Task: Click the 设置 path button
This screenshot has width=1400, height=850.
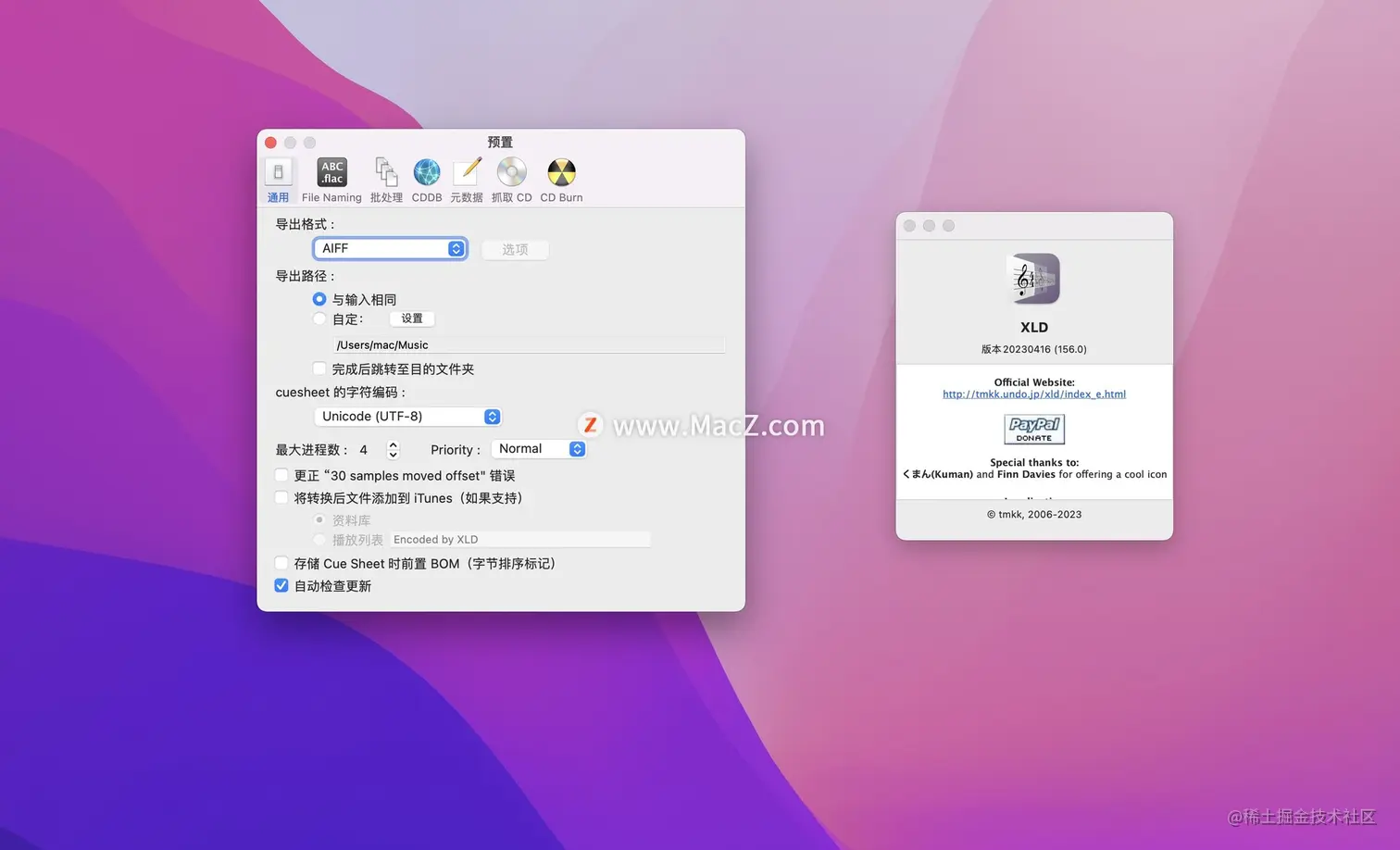Action: pyautogui.click(x=412, y=319)
